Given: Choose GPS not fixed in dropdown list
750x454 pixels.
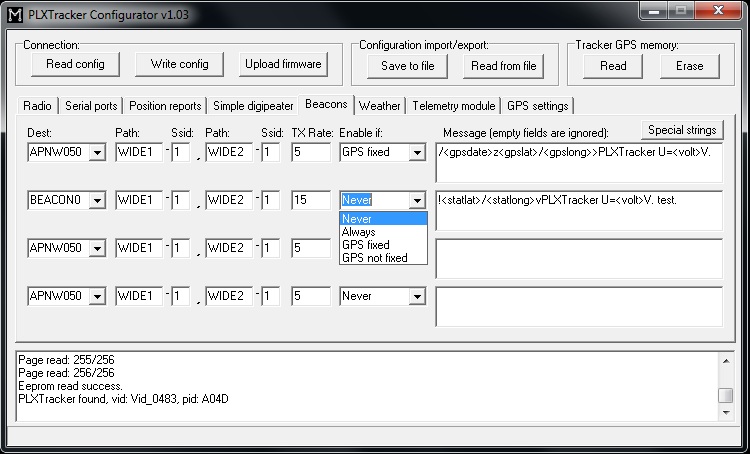Looking at the screenshot, I should coord(383,257).
